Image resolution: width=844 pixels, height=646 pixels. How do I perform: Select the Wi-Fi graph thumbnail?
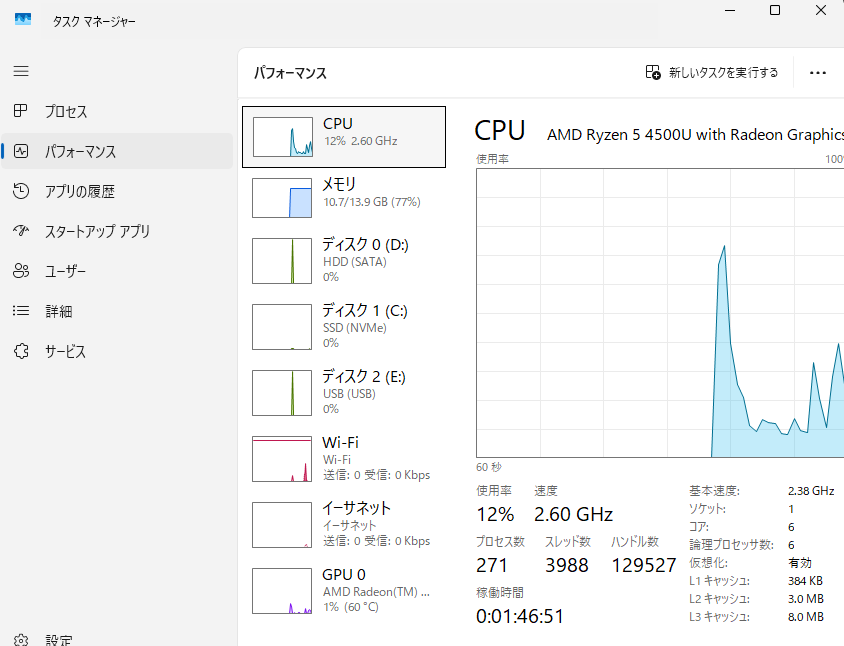282,459
